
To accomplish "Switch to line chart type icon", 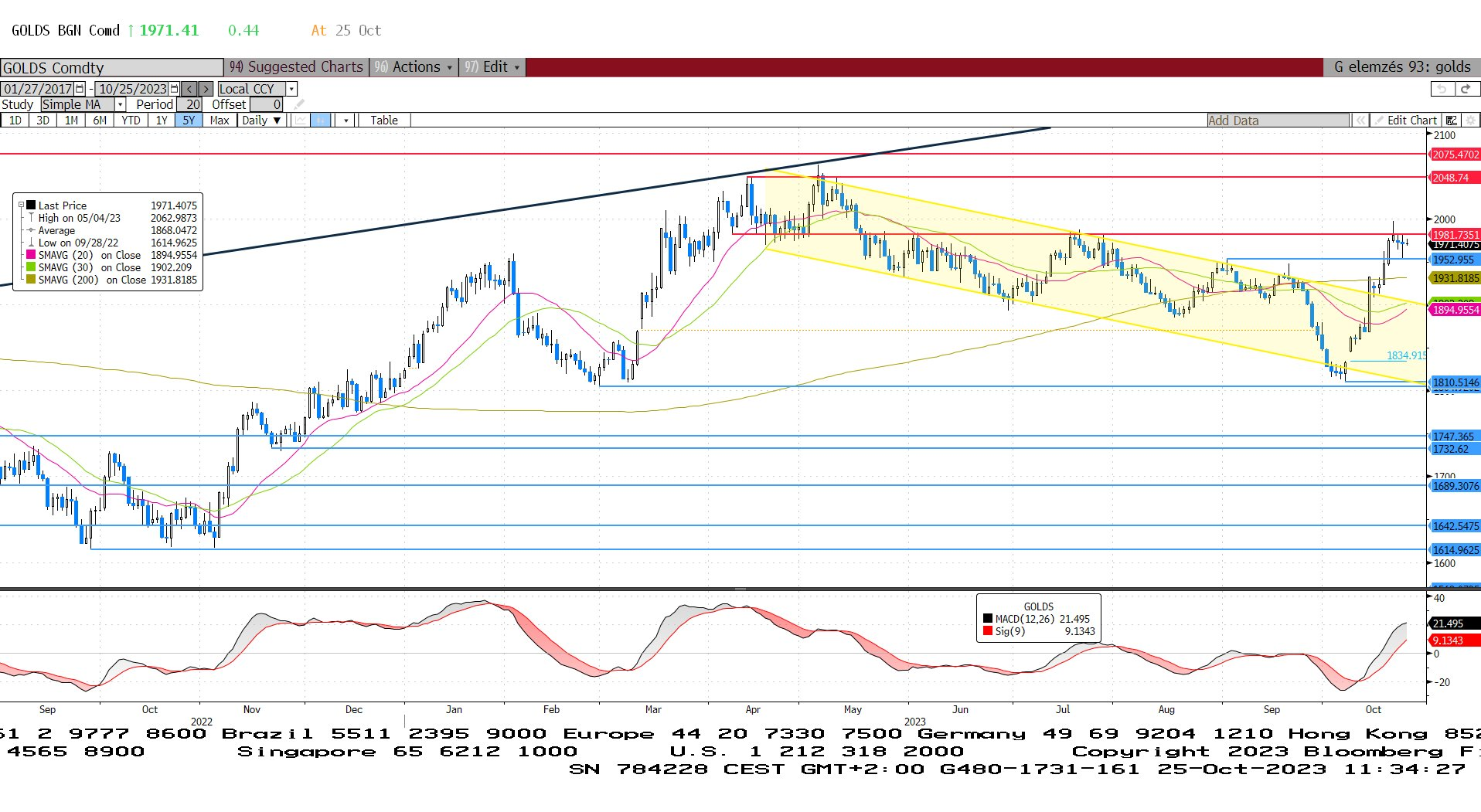I will (300, 121).
